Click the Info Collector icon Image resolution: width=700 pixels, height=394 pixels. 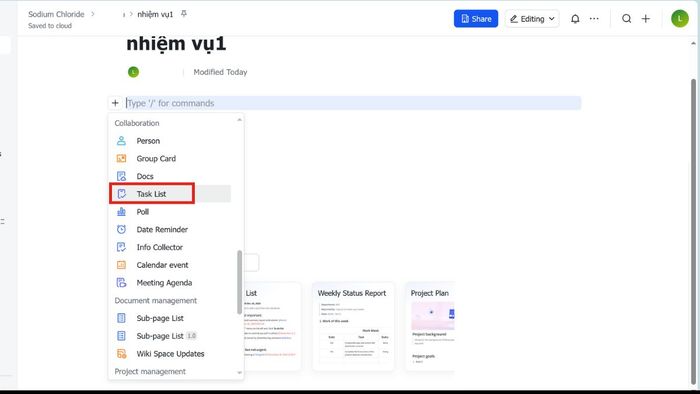click(121, 247)
